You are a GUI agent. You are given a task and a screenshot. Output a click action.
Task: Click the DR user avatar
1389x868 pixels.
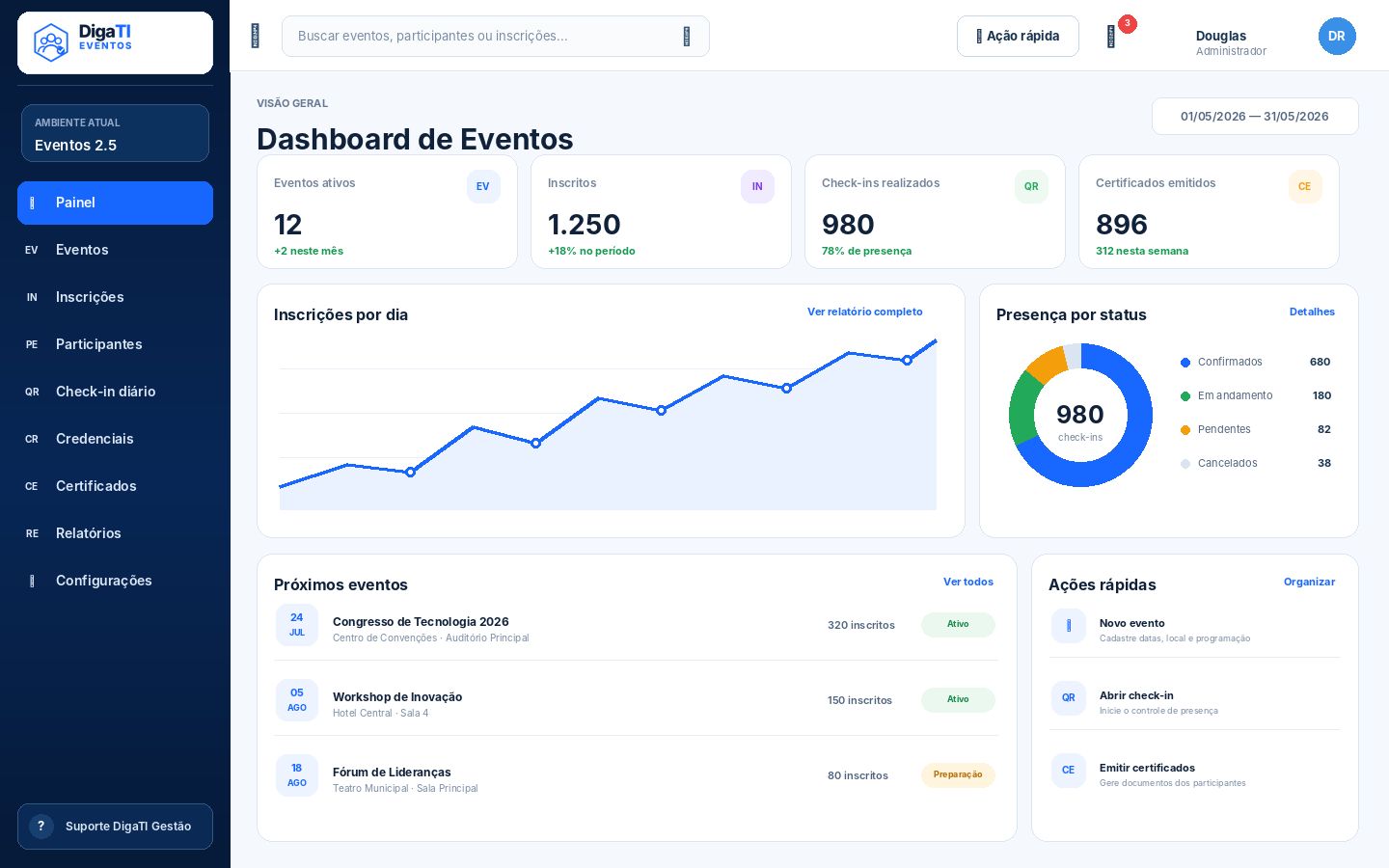point(1337,37)
